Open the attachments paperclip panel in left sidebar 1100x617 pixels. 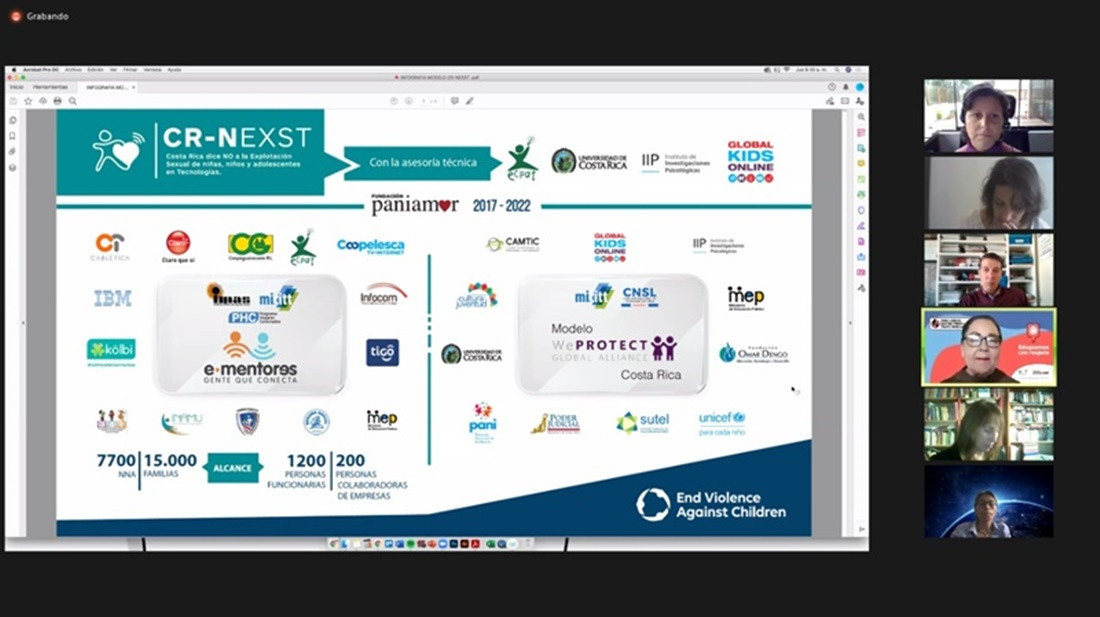coord(13,151)
